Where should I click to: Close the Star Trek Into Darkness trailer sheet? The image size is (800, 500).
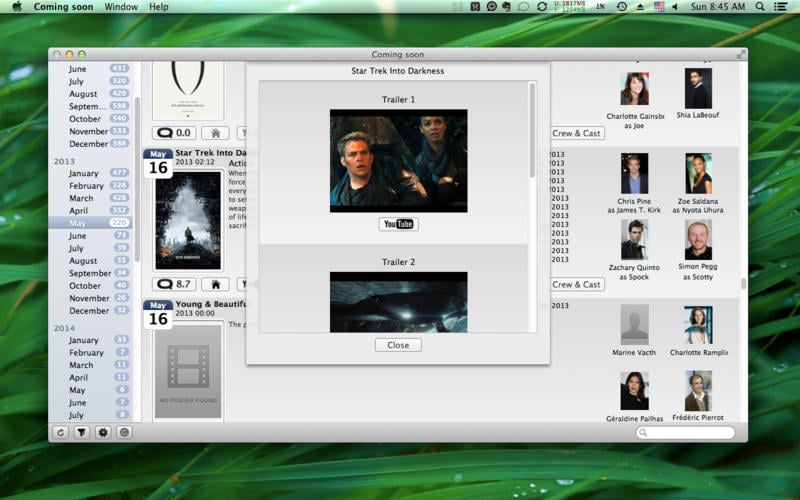[398, 345]
